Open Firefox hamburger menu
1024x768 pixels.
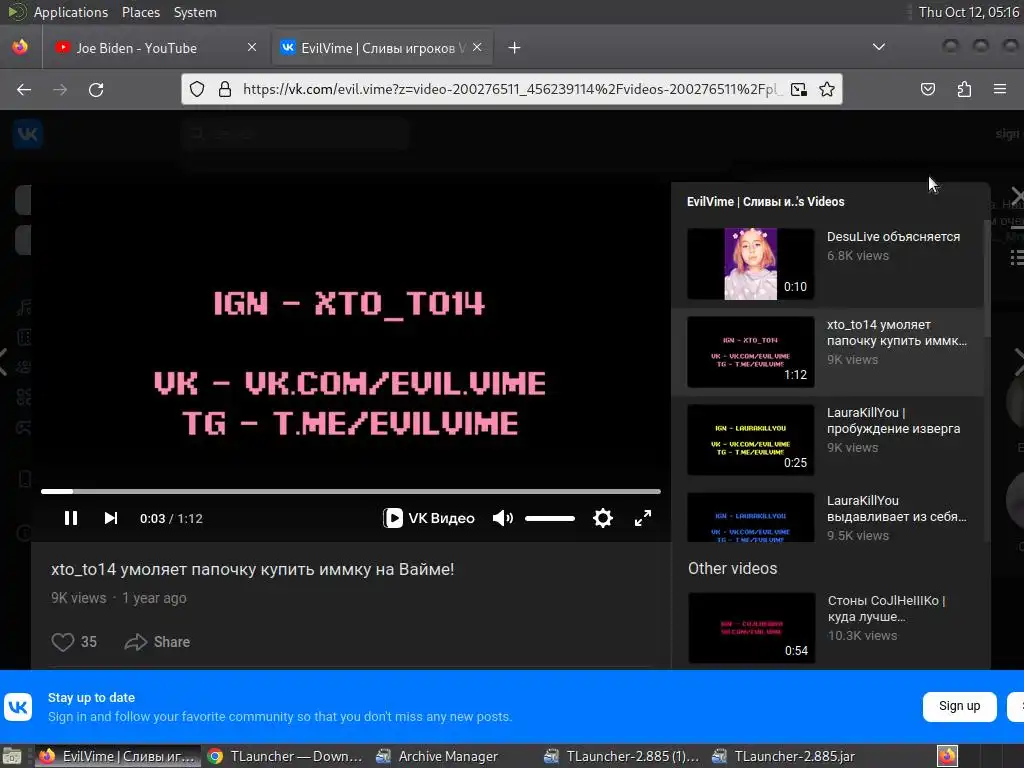coord(1000,89)
